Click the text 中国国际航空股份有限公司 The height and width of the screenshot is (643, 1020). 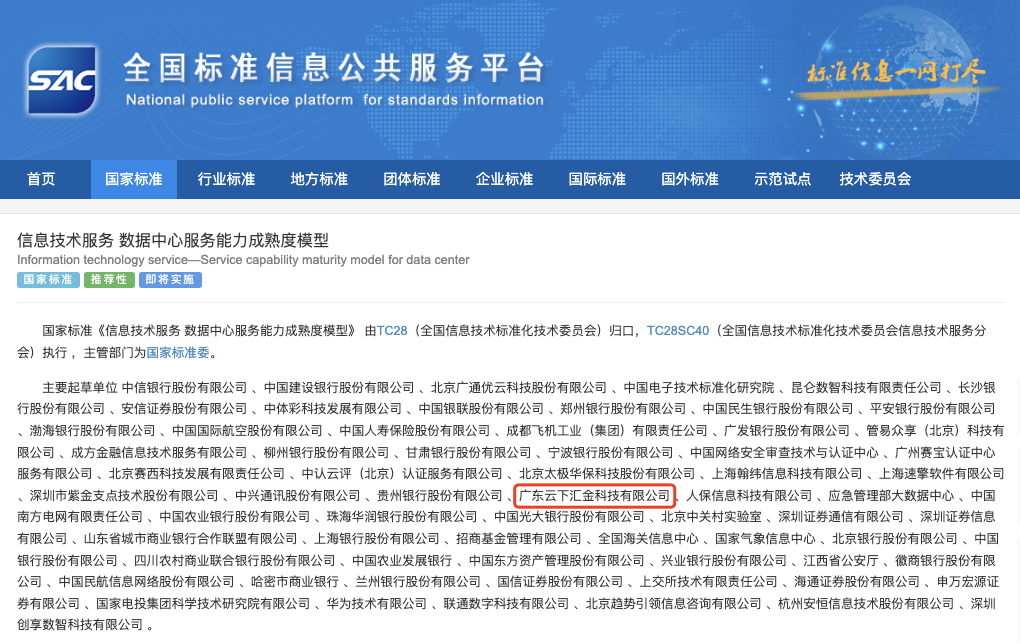247,431
